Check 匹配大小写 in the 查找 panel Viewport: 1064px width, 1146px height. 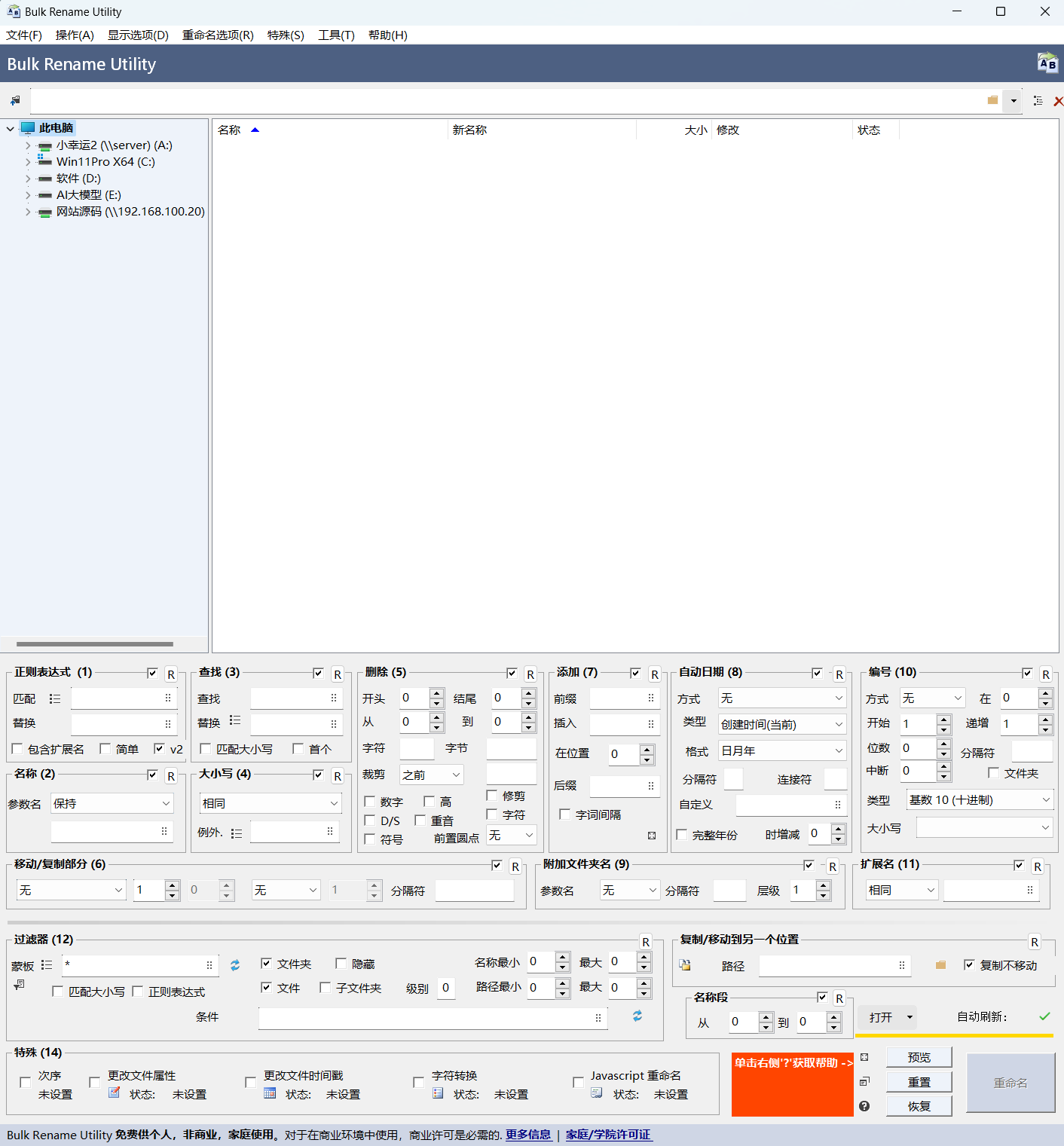pyautogui.click(x=205, y=749)
